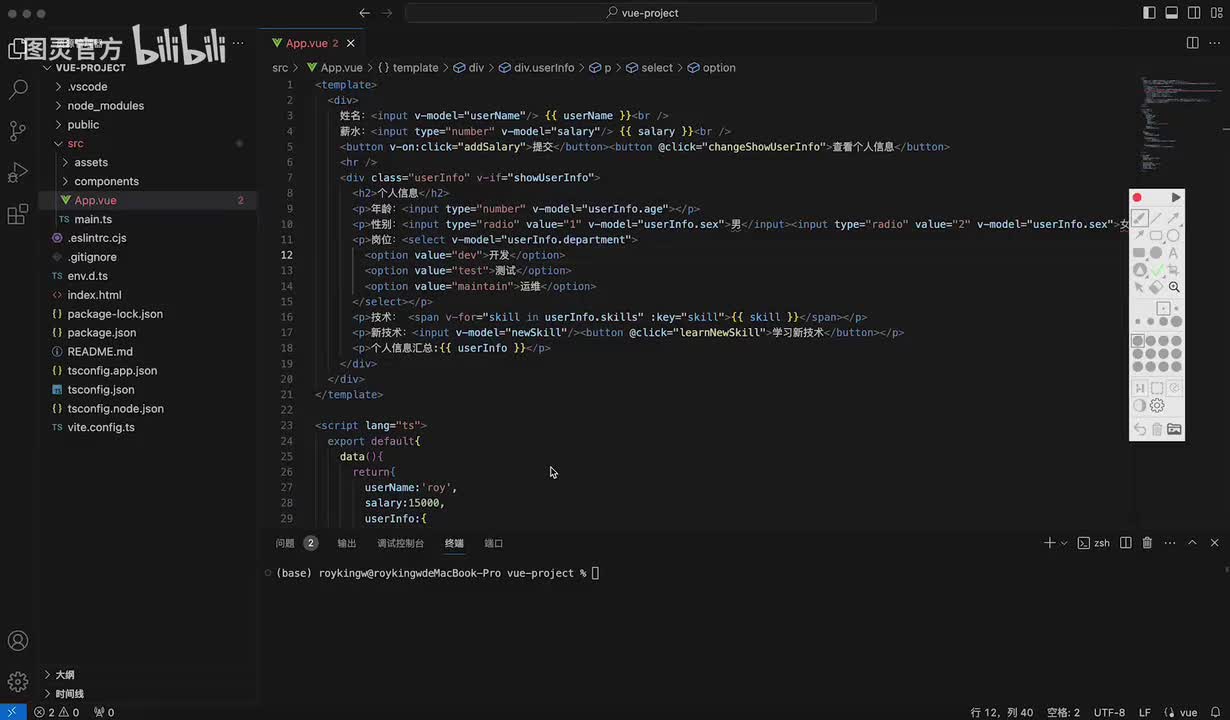Open the Search view in activity bar
The width and height of the screenshot is (1230, 720).
coord(18,89)
